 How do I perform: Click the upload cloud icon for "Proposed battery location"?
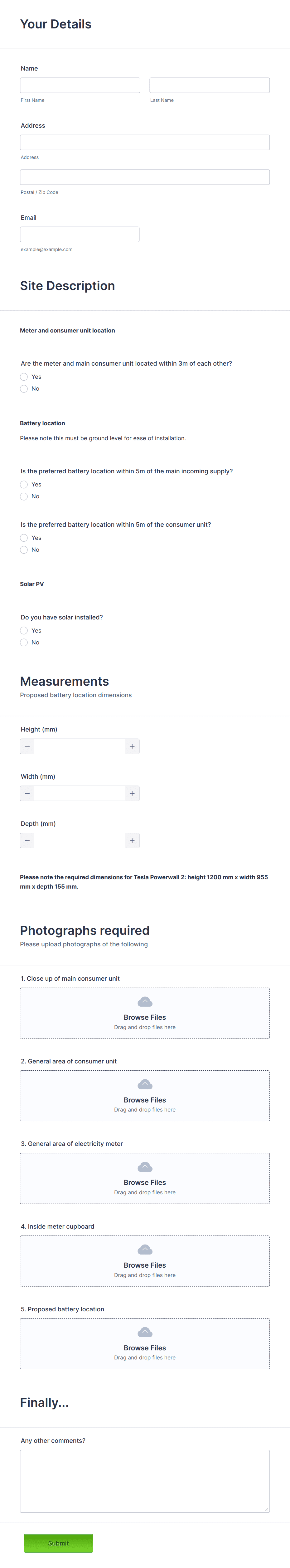pyautogui.click(x=144, y=1331)
